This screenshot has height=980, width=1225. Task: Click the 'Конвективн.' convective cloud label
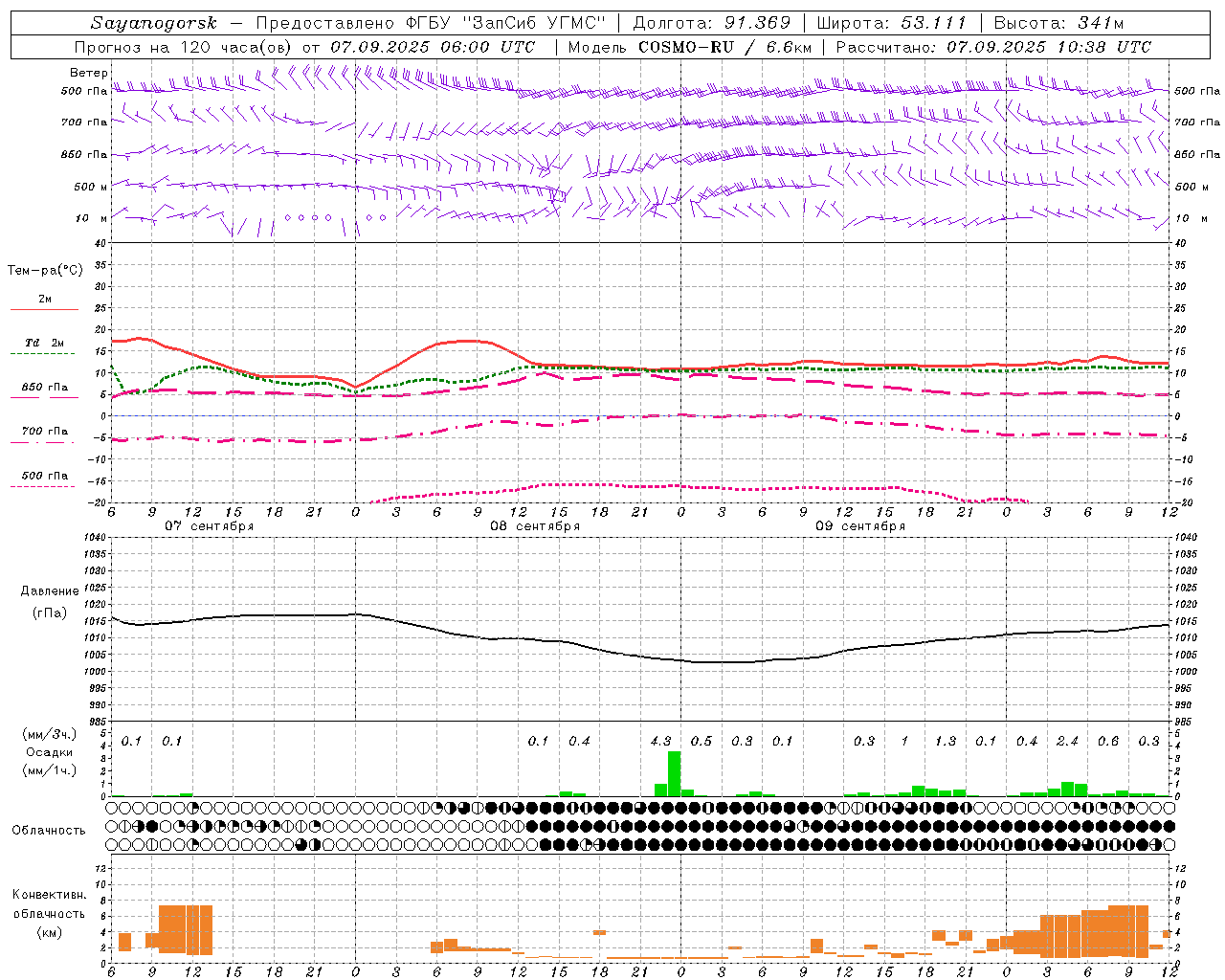pyautogui.click(x=49, y=895)
